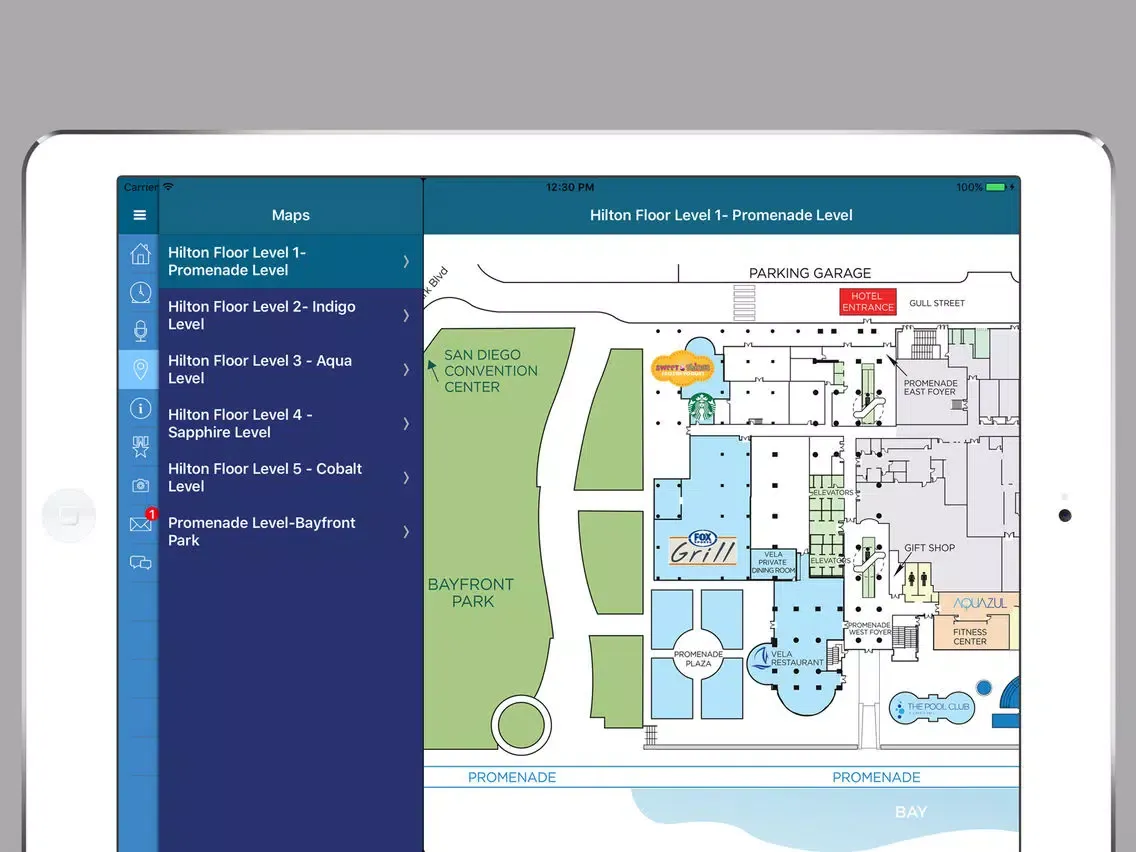Expand Hilton Floor Level 4 Sapphire chevron
Viewport: 1136px width, 852px height.
click(x=406, y=423)
